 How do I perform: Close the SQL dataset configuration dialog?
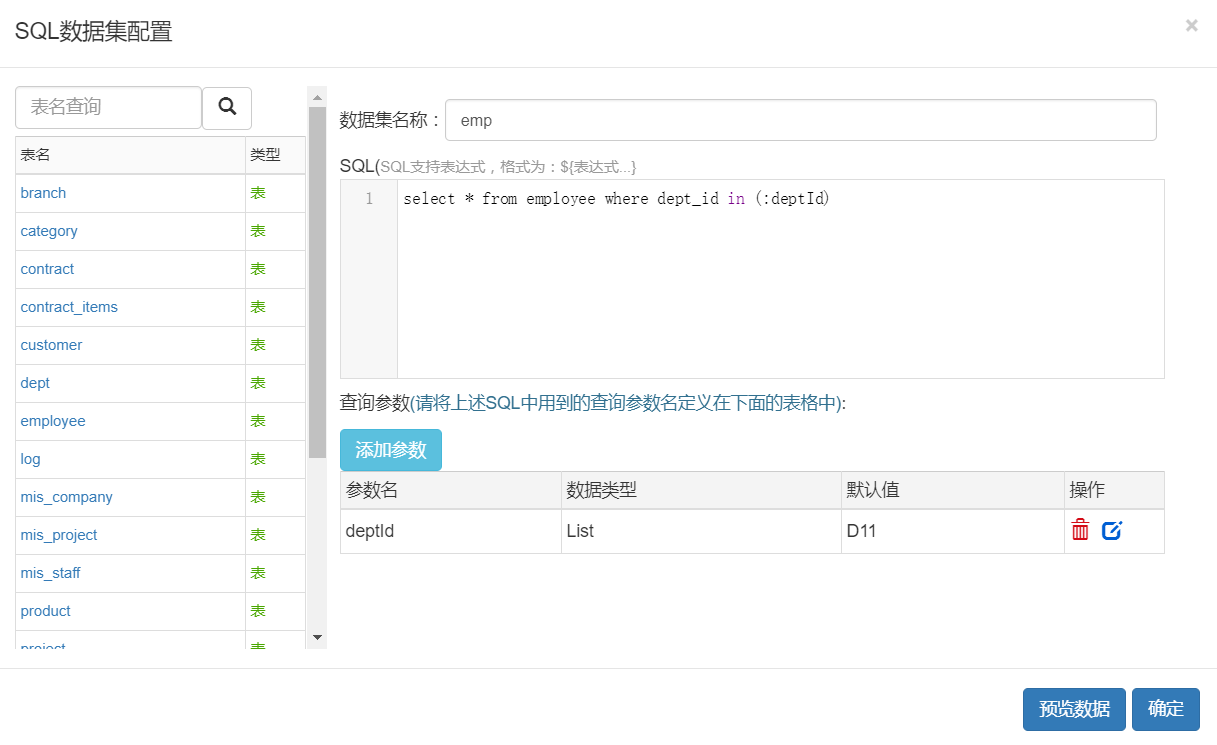(1191, 26)
